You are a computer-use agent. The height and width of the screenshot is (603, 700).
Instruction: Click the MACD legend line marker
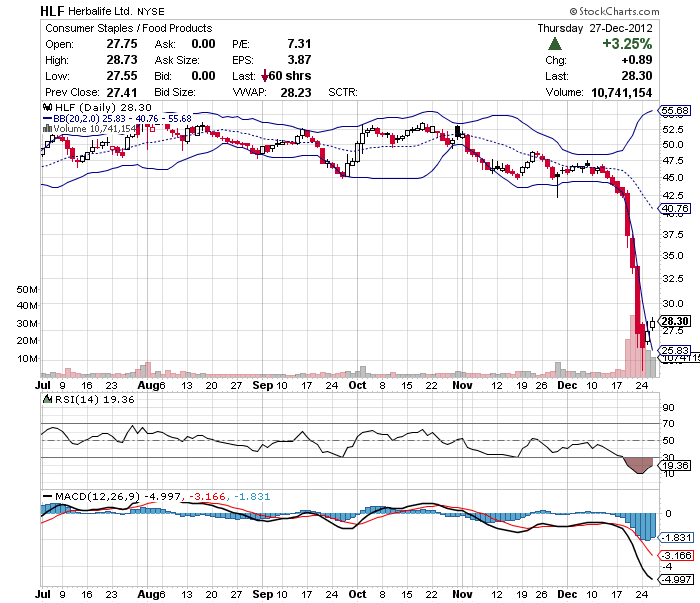[47, 496]
